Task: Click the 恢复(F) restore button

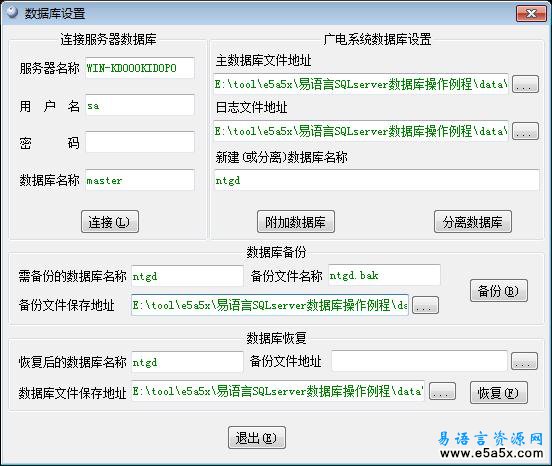Action: coord(498,392)
